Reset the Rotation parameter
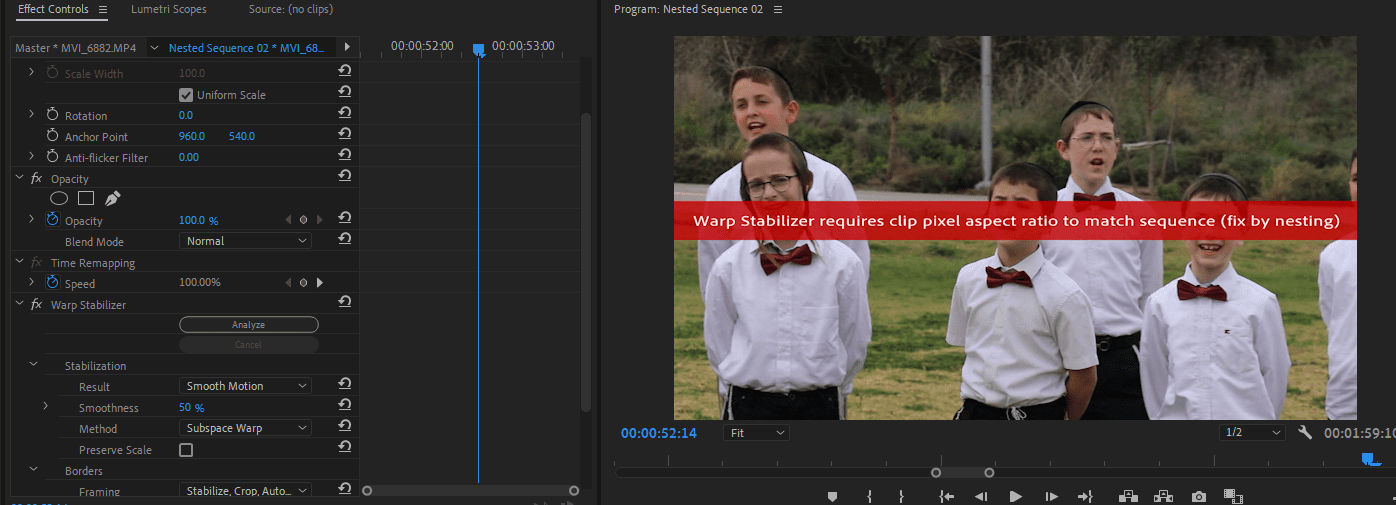 tap(344, 114)
